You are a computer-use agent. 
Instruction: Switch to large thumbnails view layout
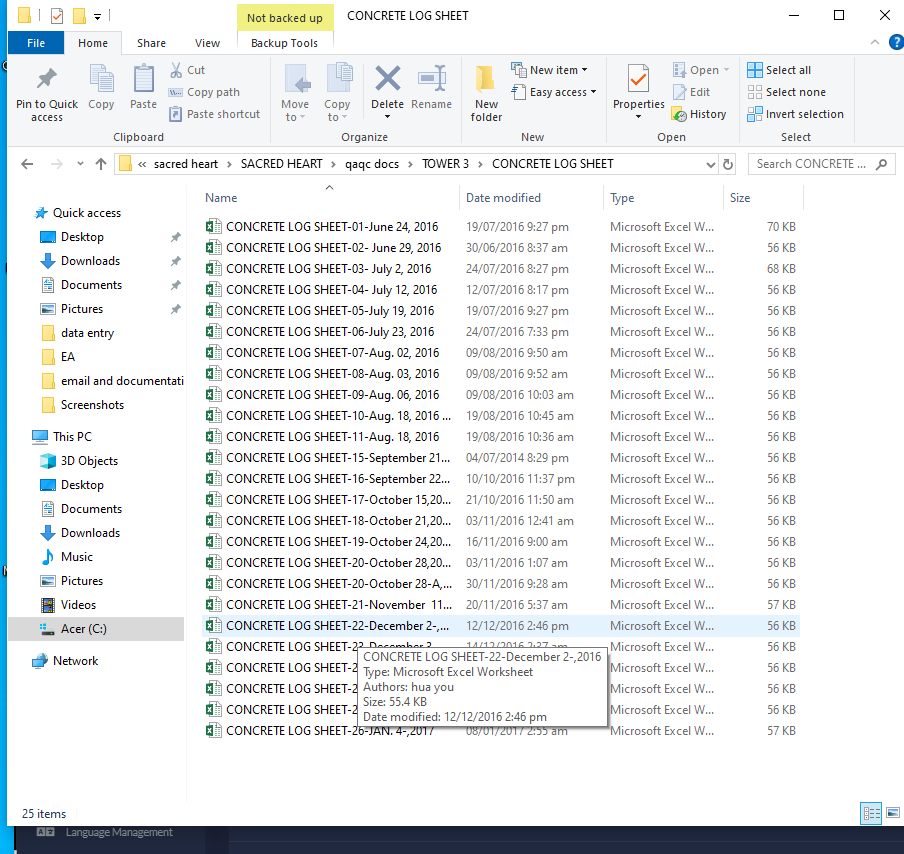[x=893, y=813]
